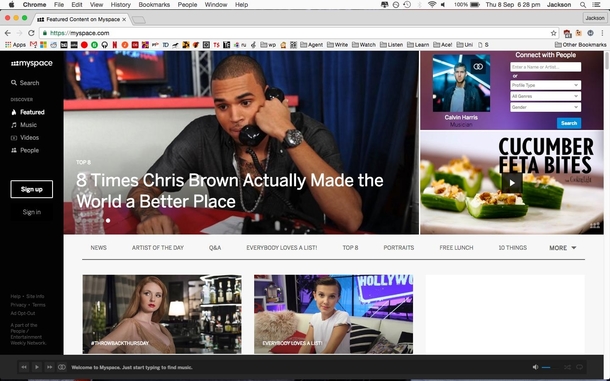Open the Apps bookmarks shortcut
Viewport: 610px width, 381px height.
click(x=15, y=45)
